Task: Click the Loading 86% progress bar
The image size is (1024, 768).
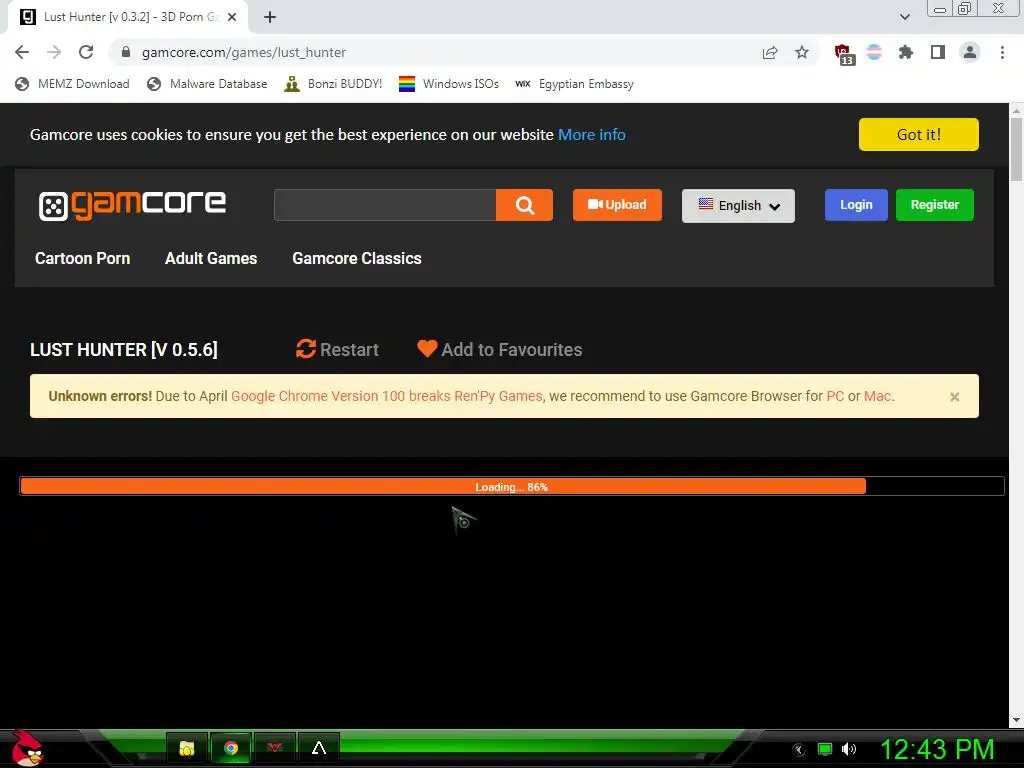Action: pos(511,487)
